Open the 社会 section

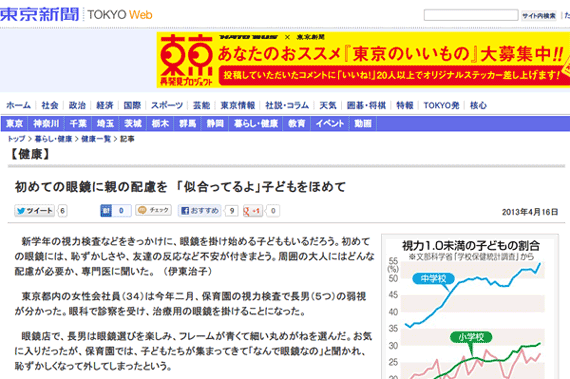[x=50, y=105]
